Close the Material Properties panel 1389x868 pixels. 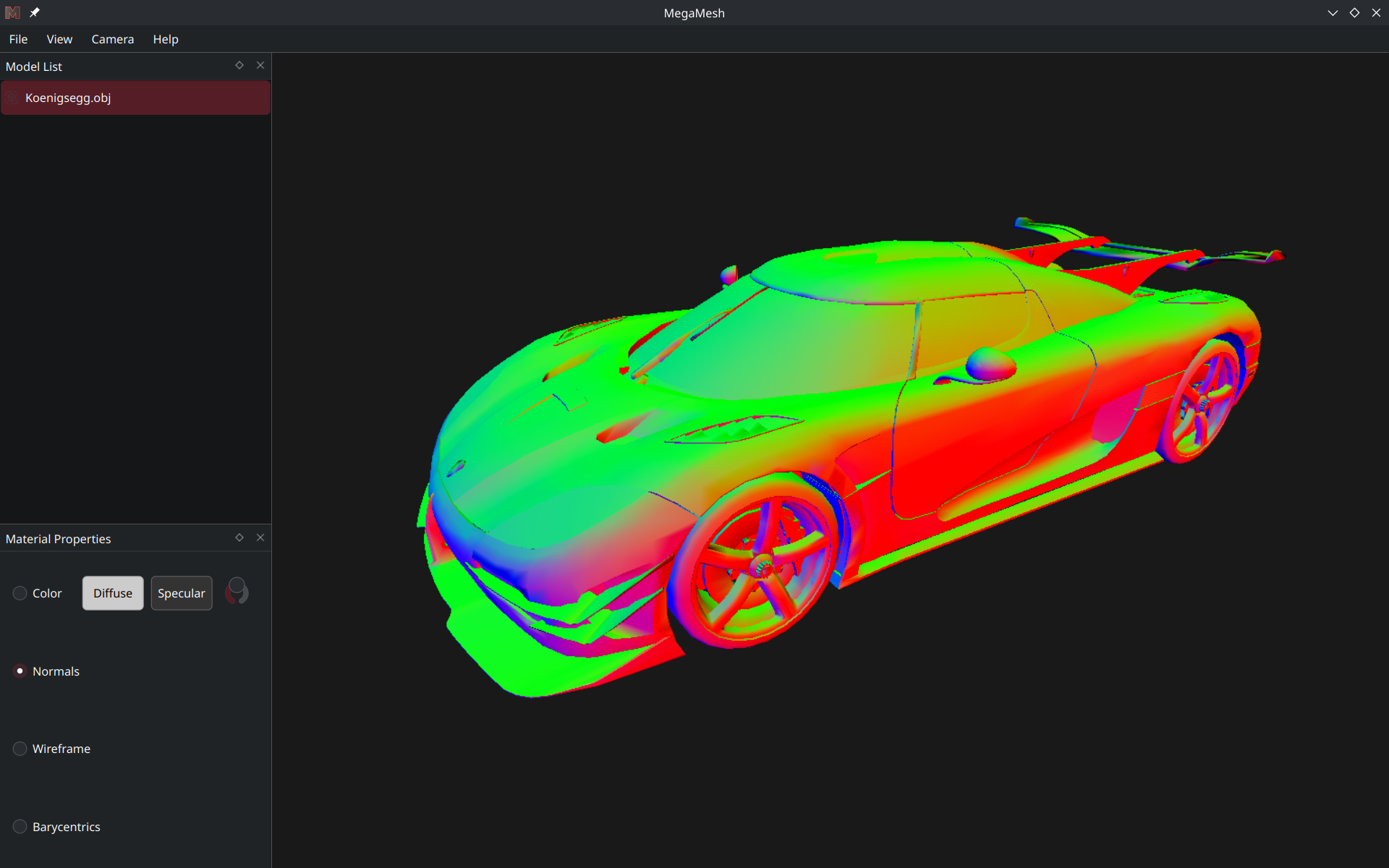click(x=260, y=537)
